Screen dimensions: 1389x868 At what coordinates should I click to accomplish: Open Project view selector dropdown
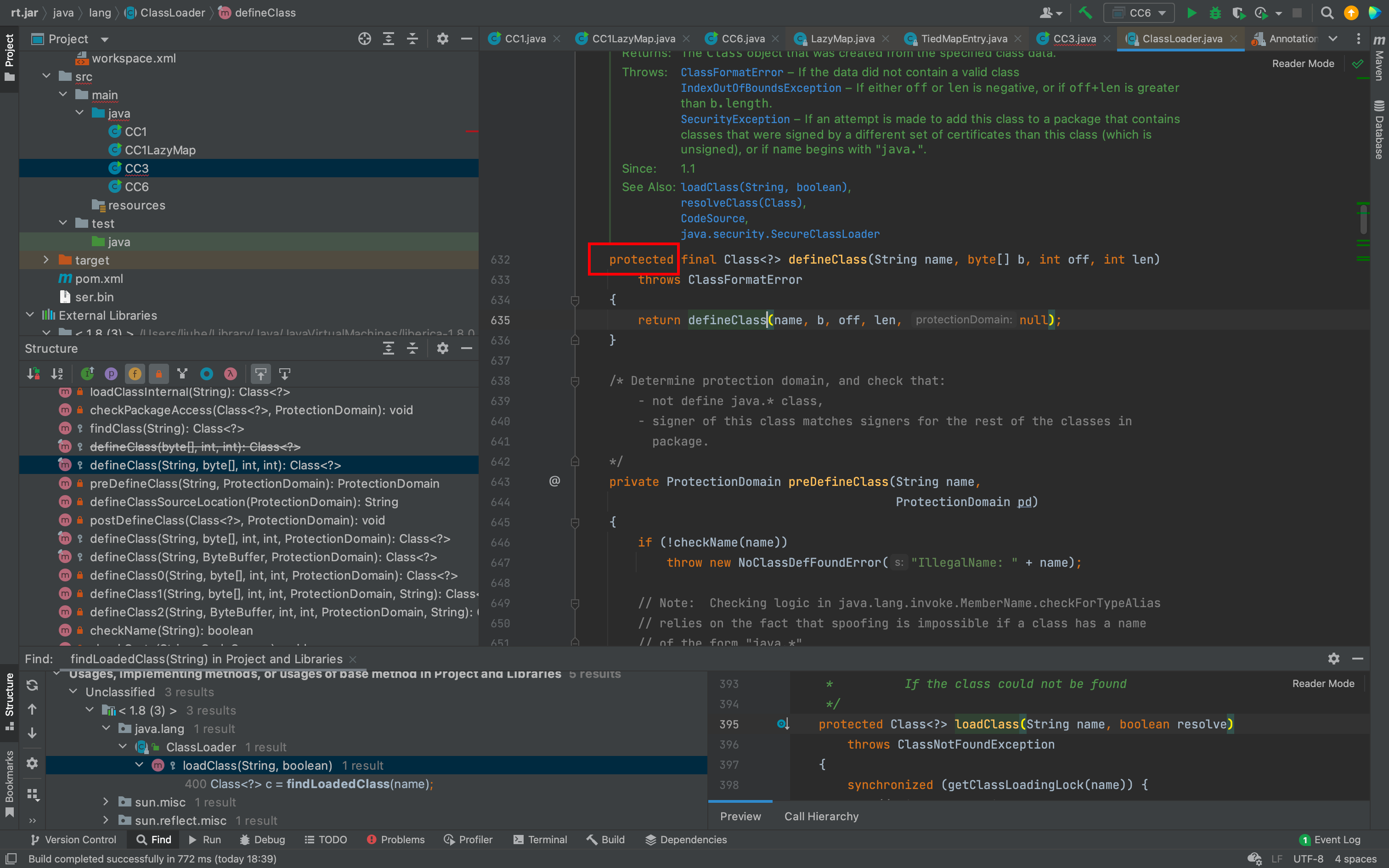pos(104,39)
